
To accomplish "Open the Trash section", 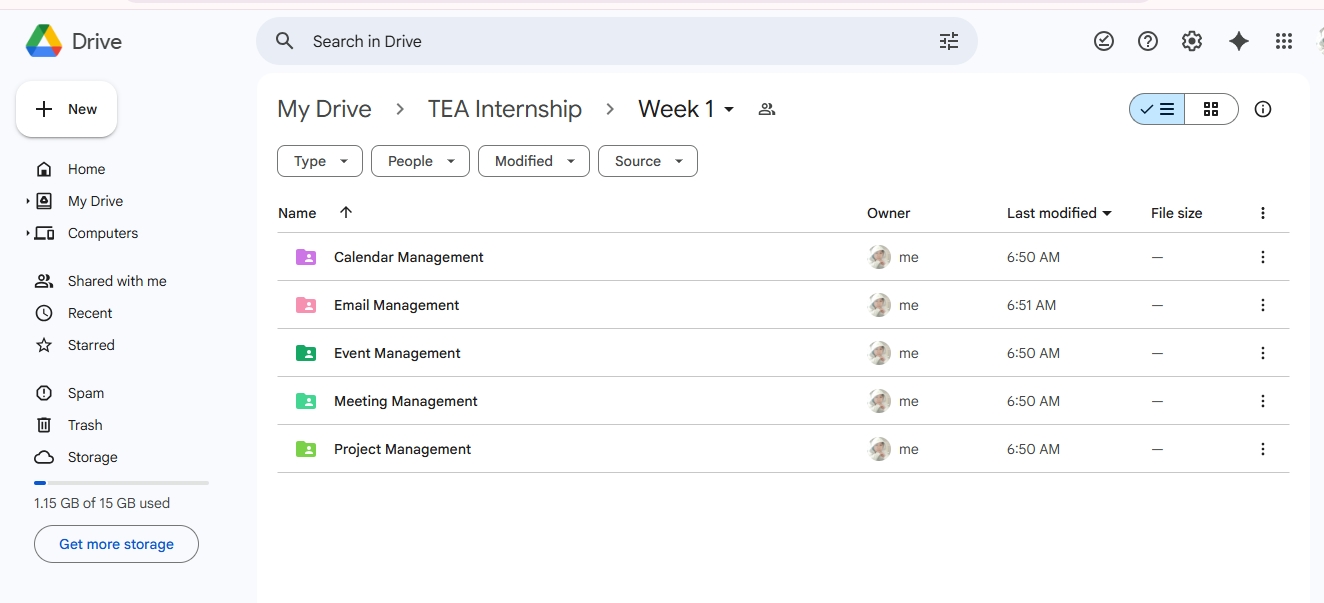I will click(x=85, y=425).
